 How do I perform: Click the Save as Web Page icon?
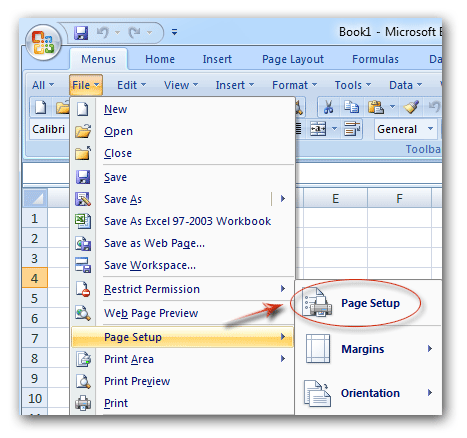tap(83, 243)
